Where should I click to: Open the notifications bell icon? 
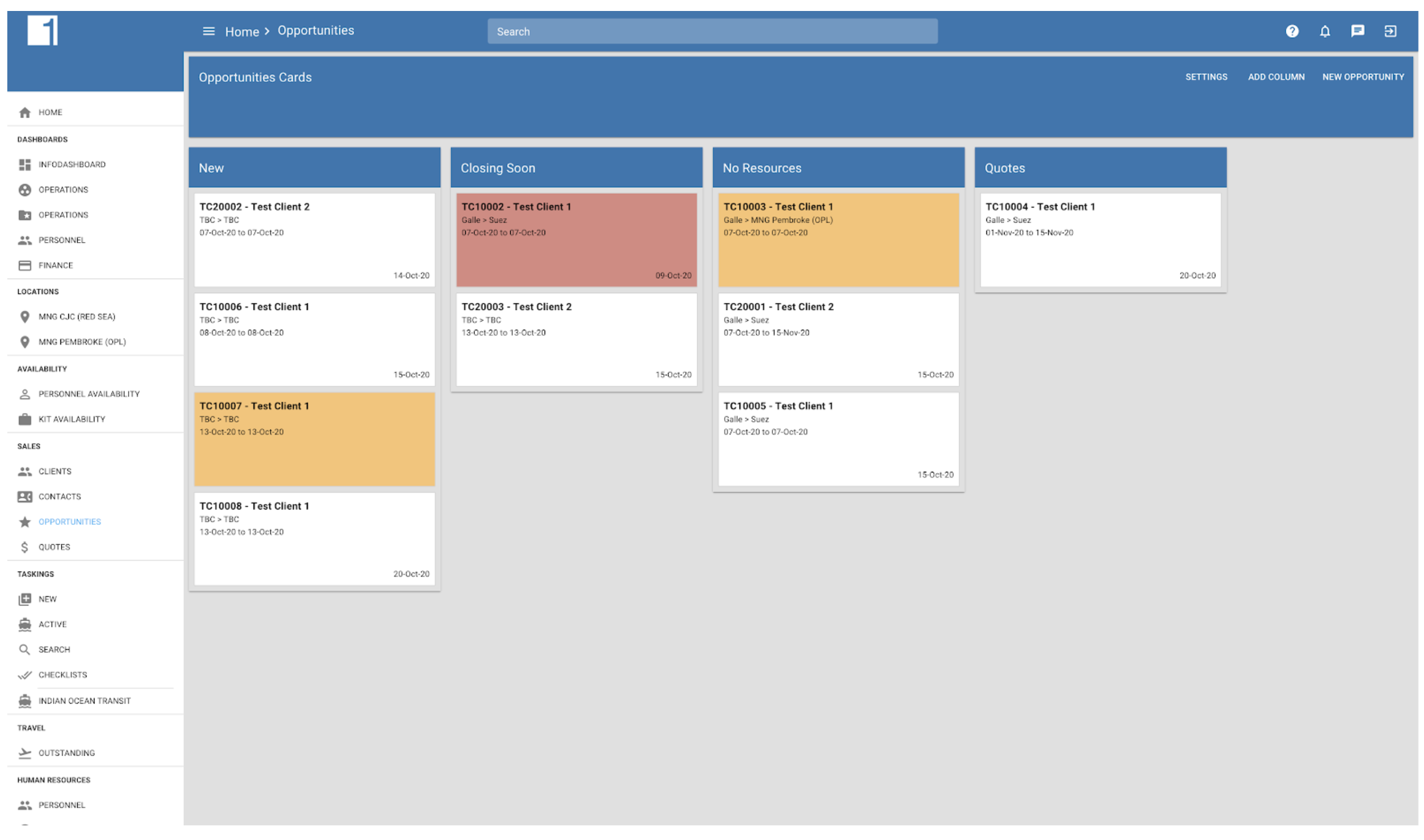1325,31
